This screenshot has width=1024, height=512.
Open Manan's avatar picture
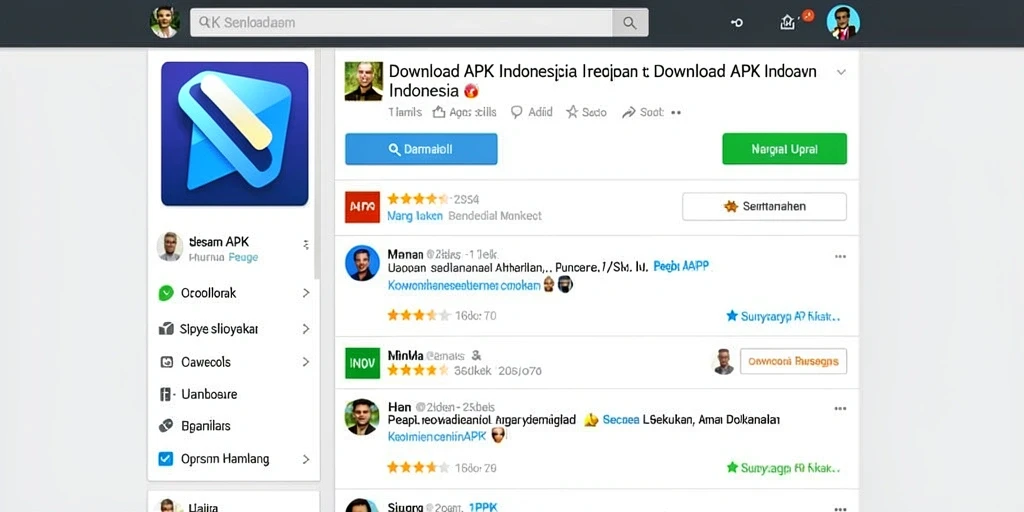(x=362, y=263)
